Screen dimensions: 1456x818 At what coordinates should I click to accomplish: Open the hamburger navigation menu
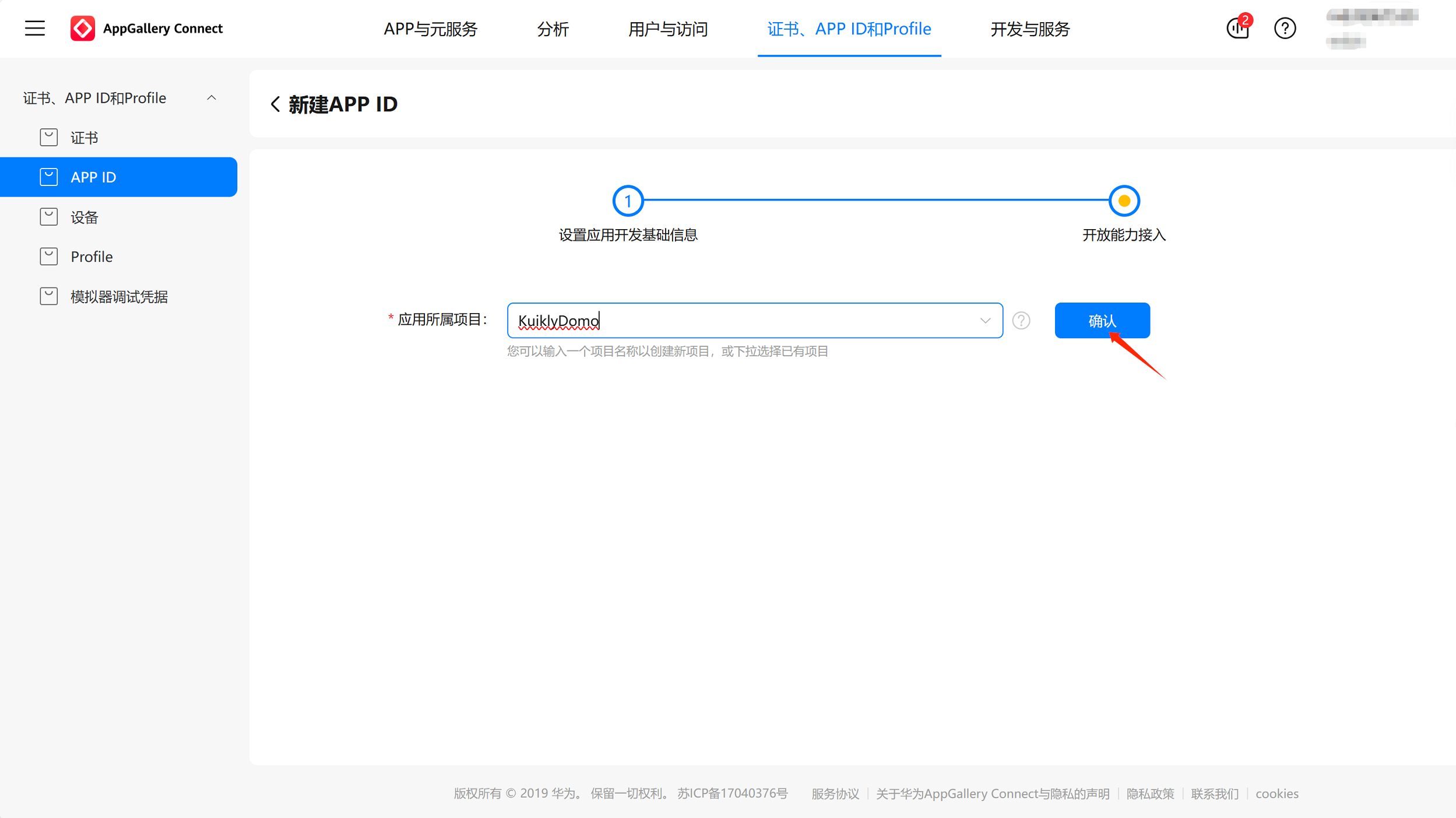pyautogui.click(x=35, y=28)
